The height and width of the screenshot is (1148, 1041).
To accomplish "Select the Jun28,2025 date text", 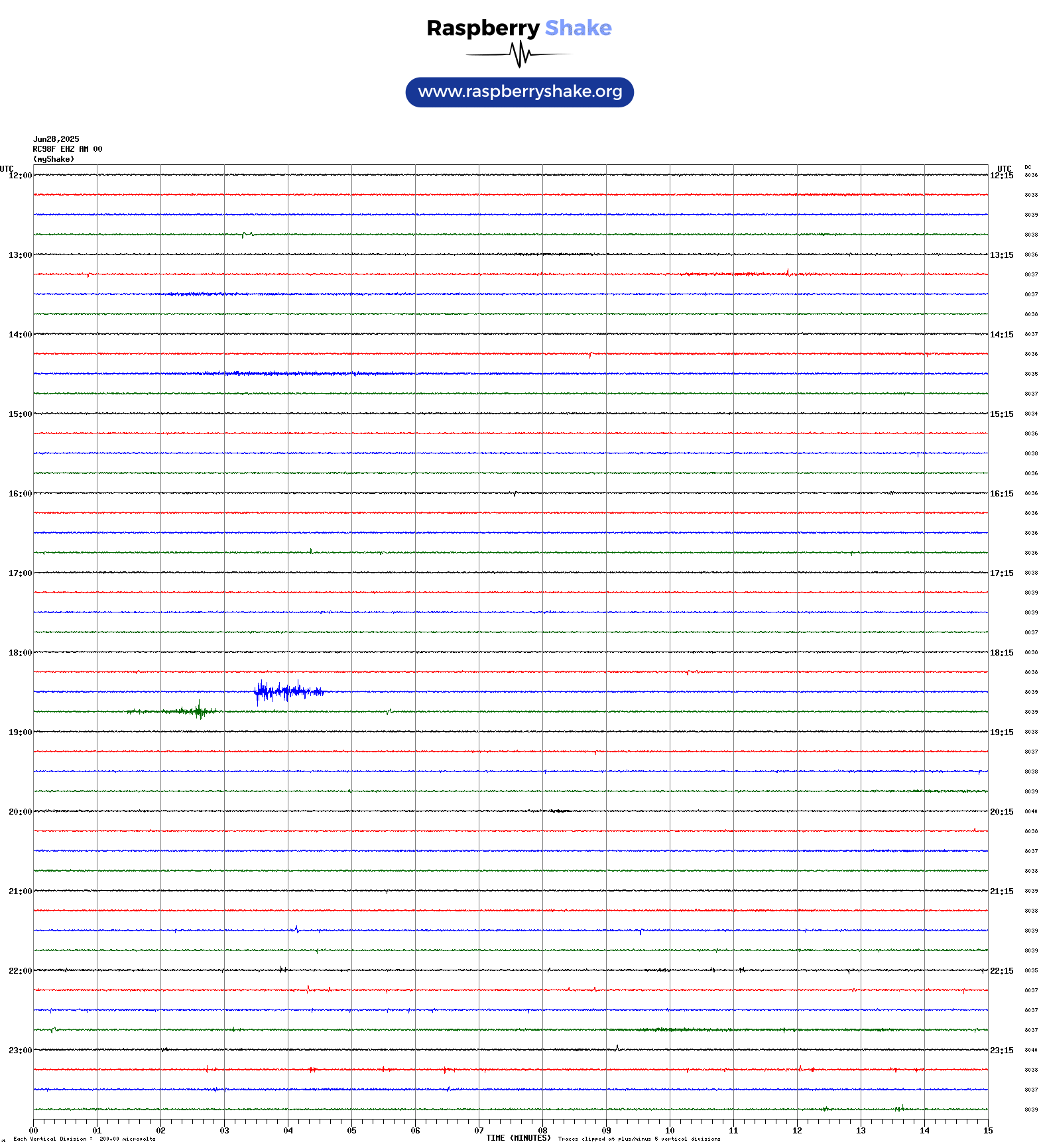I will [x=56, y=139].
